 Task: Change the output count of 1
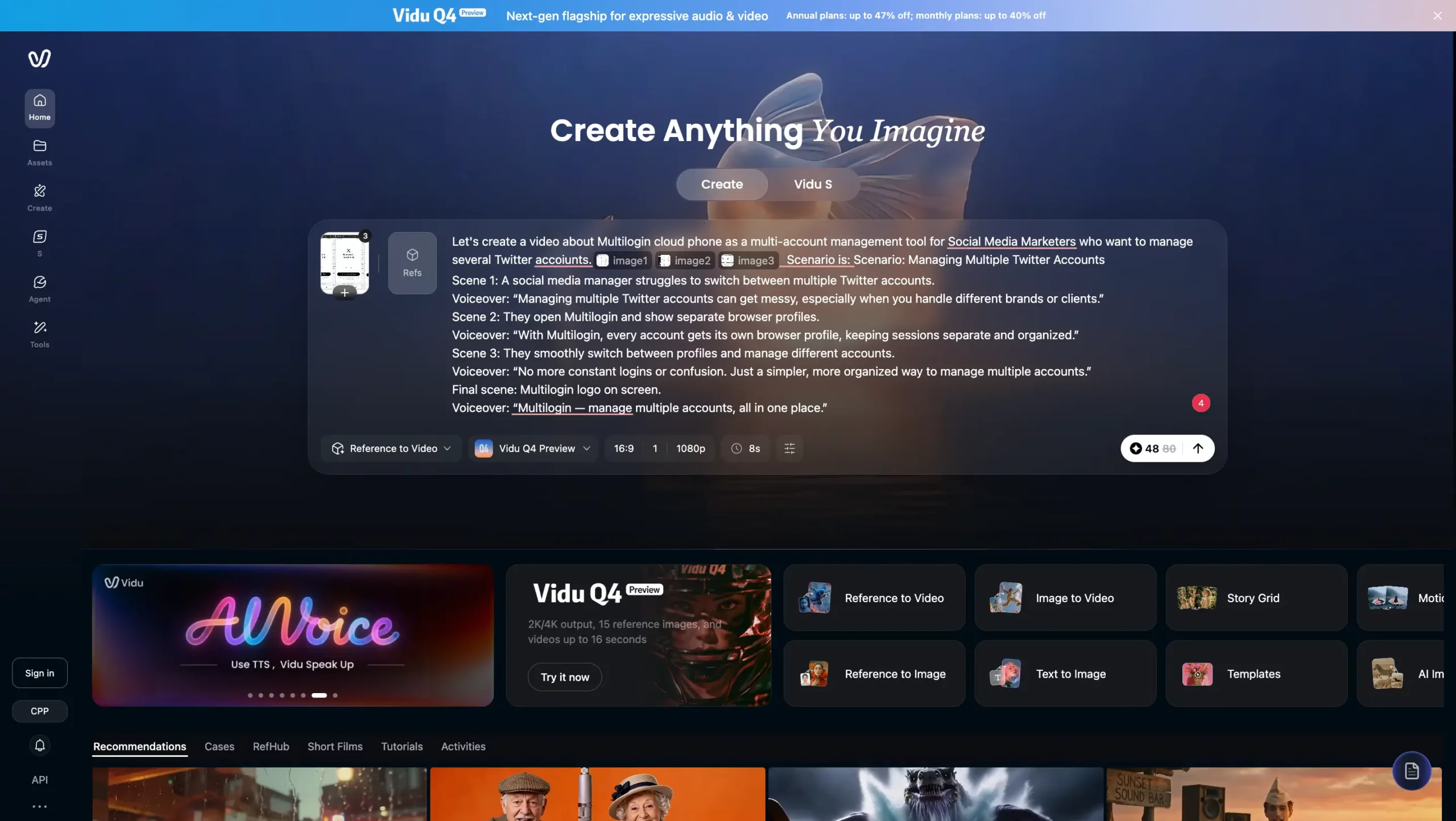(x=655, y=449)
